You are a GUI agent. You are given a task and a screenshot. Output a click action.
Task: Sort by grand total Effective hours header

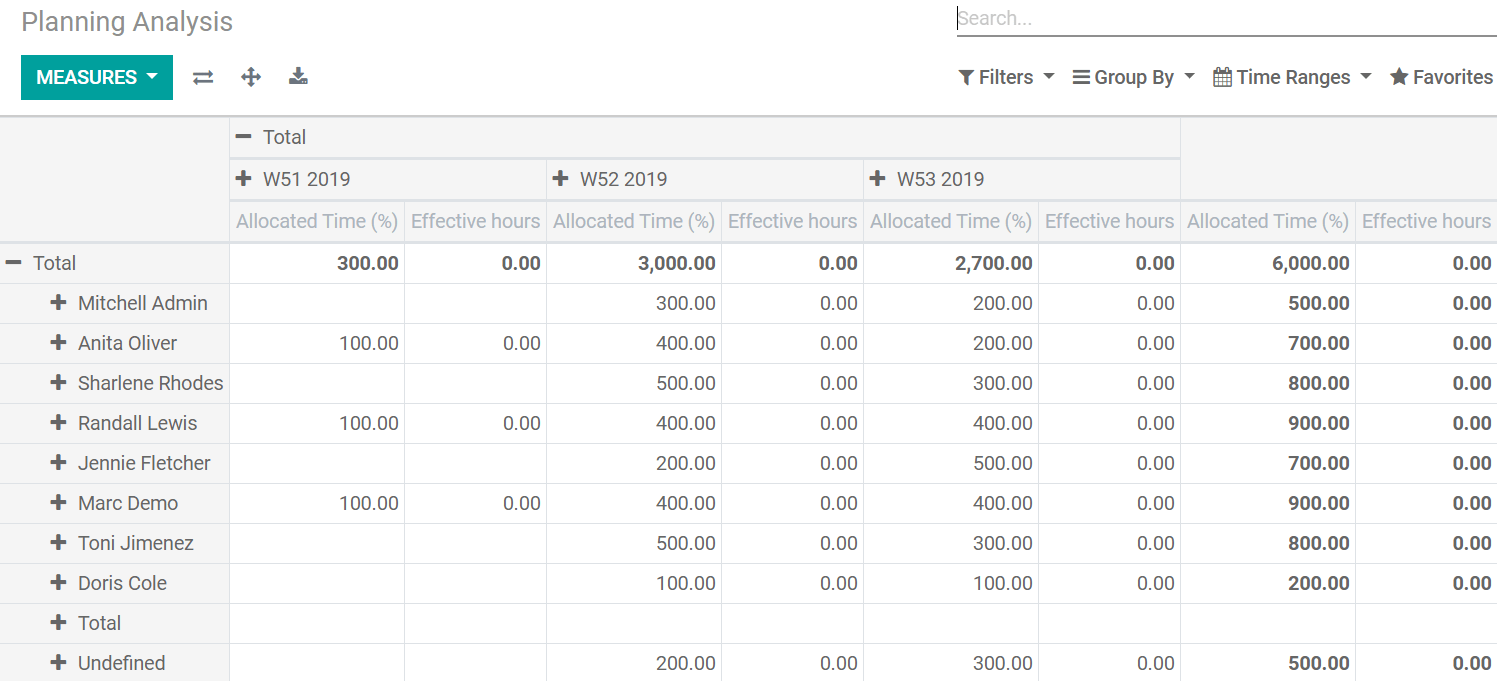1426,222
